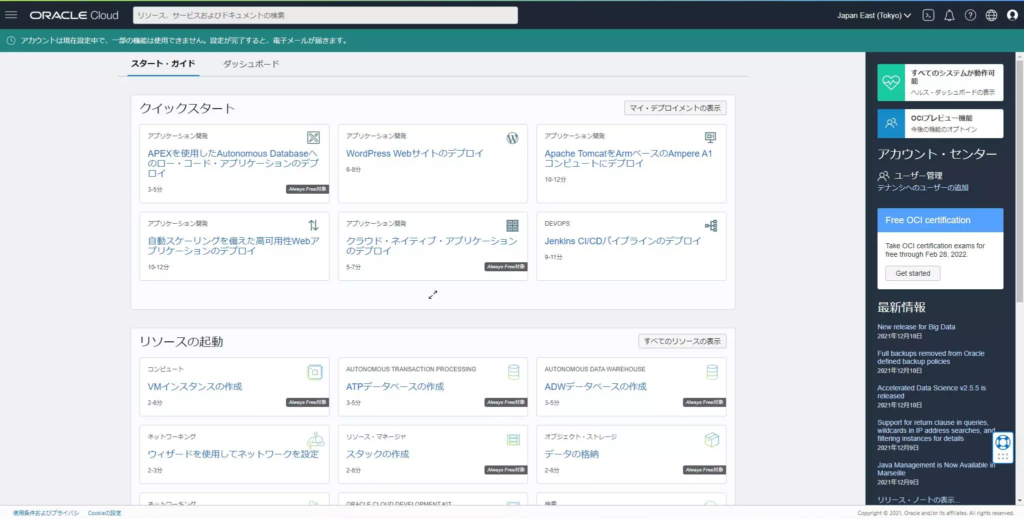Click the account setup notice banner text

tap(184, 40)
